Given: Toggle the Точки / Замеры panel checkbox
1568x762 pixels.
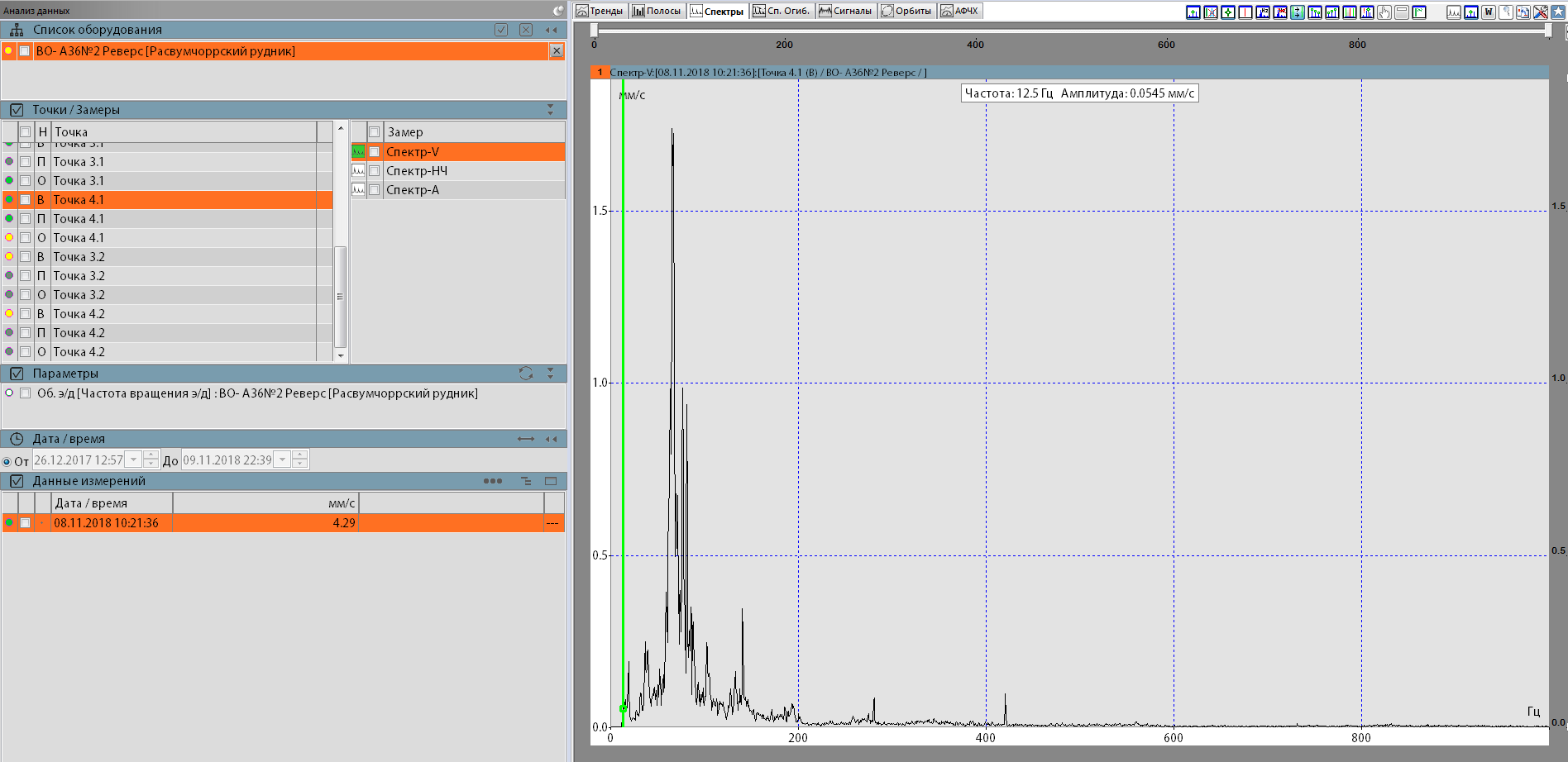Looking at the screenshot, I should (17, 110).
